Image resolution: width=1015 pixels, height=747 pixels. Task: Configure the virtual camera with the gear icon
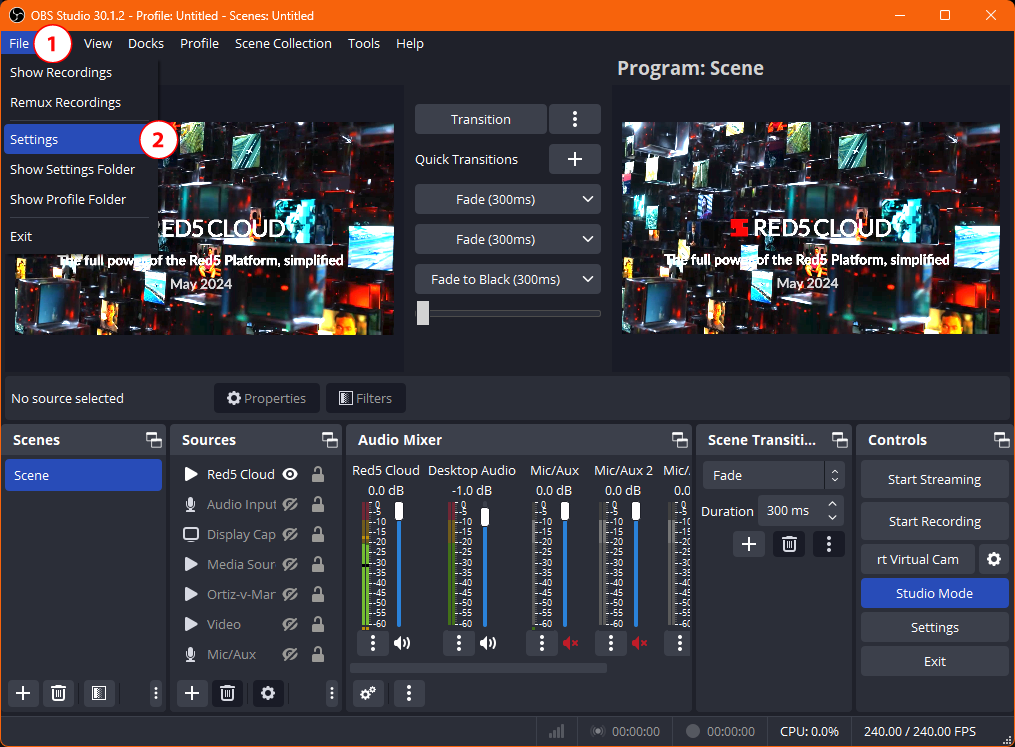994,559
